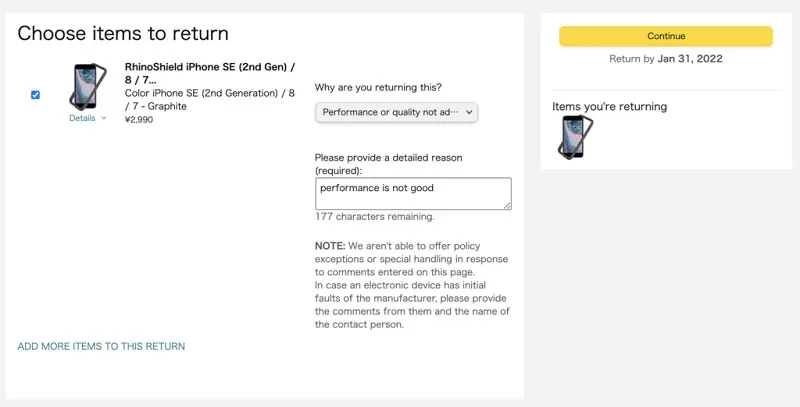800x407 pixels.
Task: Uncheck the RhinoShield item checkbox
Action: [36, 95]
